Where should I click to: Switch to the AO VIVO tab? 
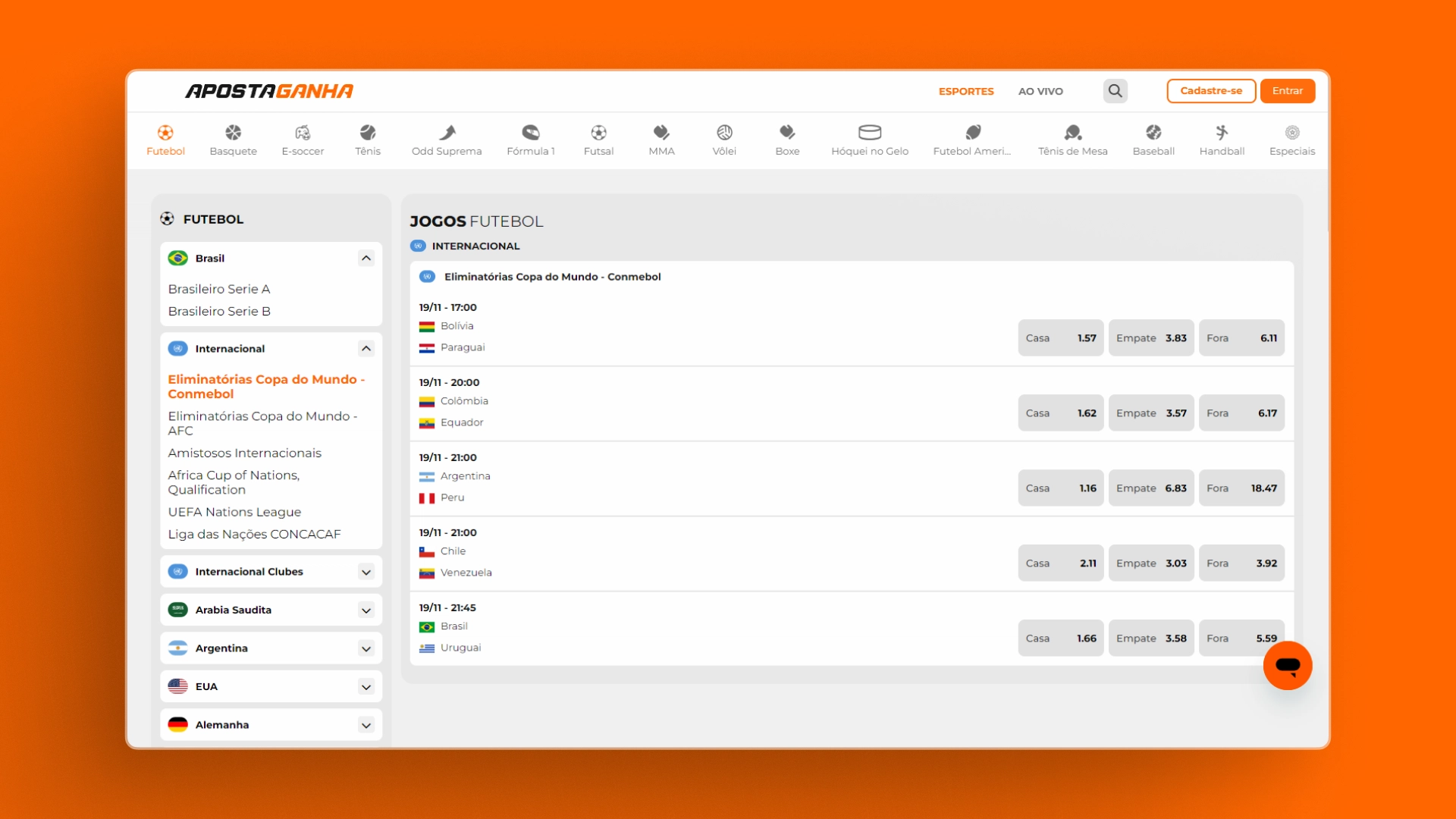click(x=1040, y=91)
